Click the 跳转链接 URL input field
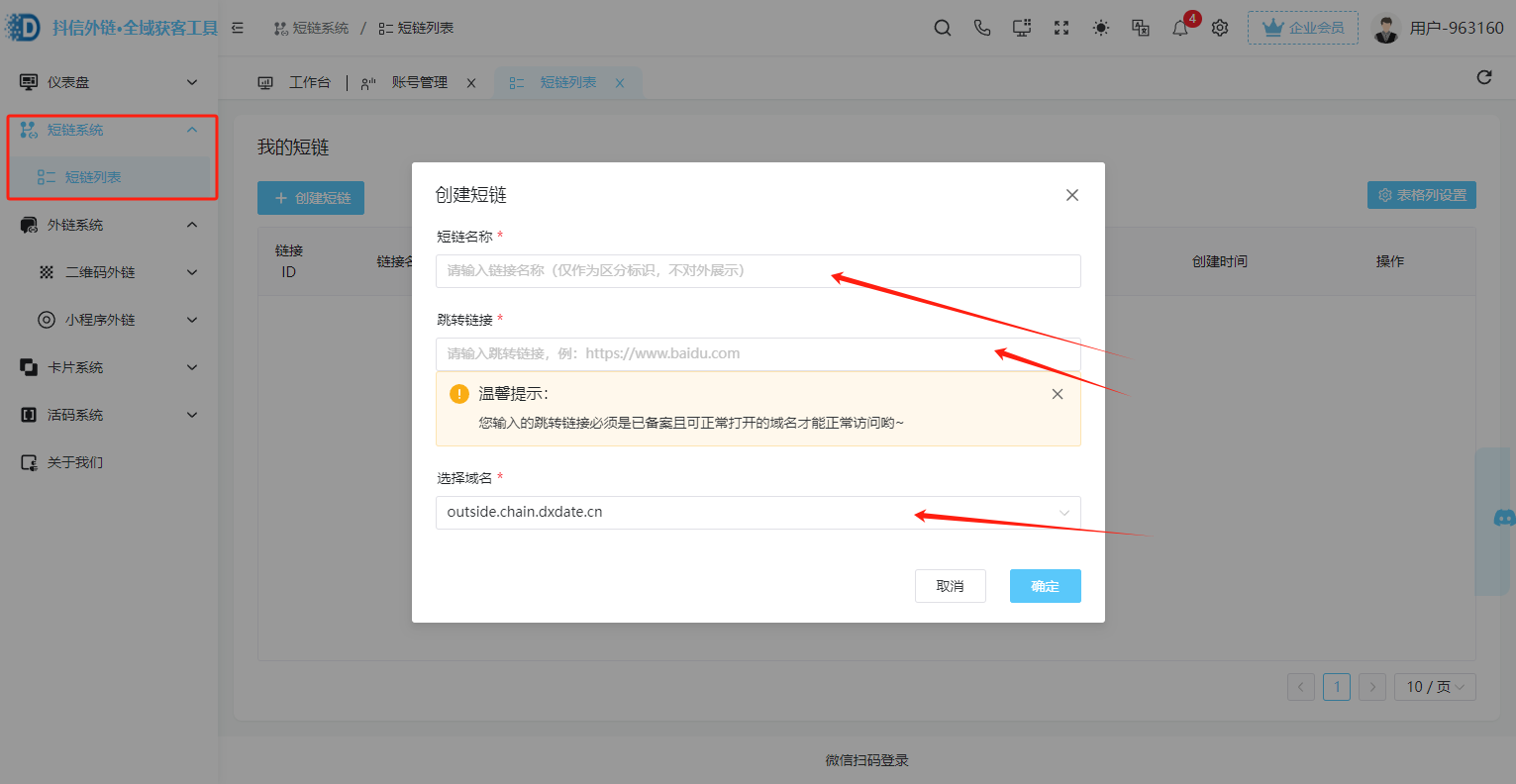 point(758,354)
